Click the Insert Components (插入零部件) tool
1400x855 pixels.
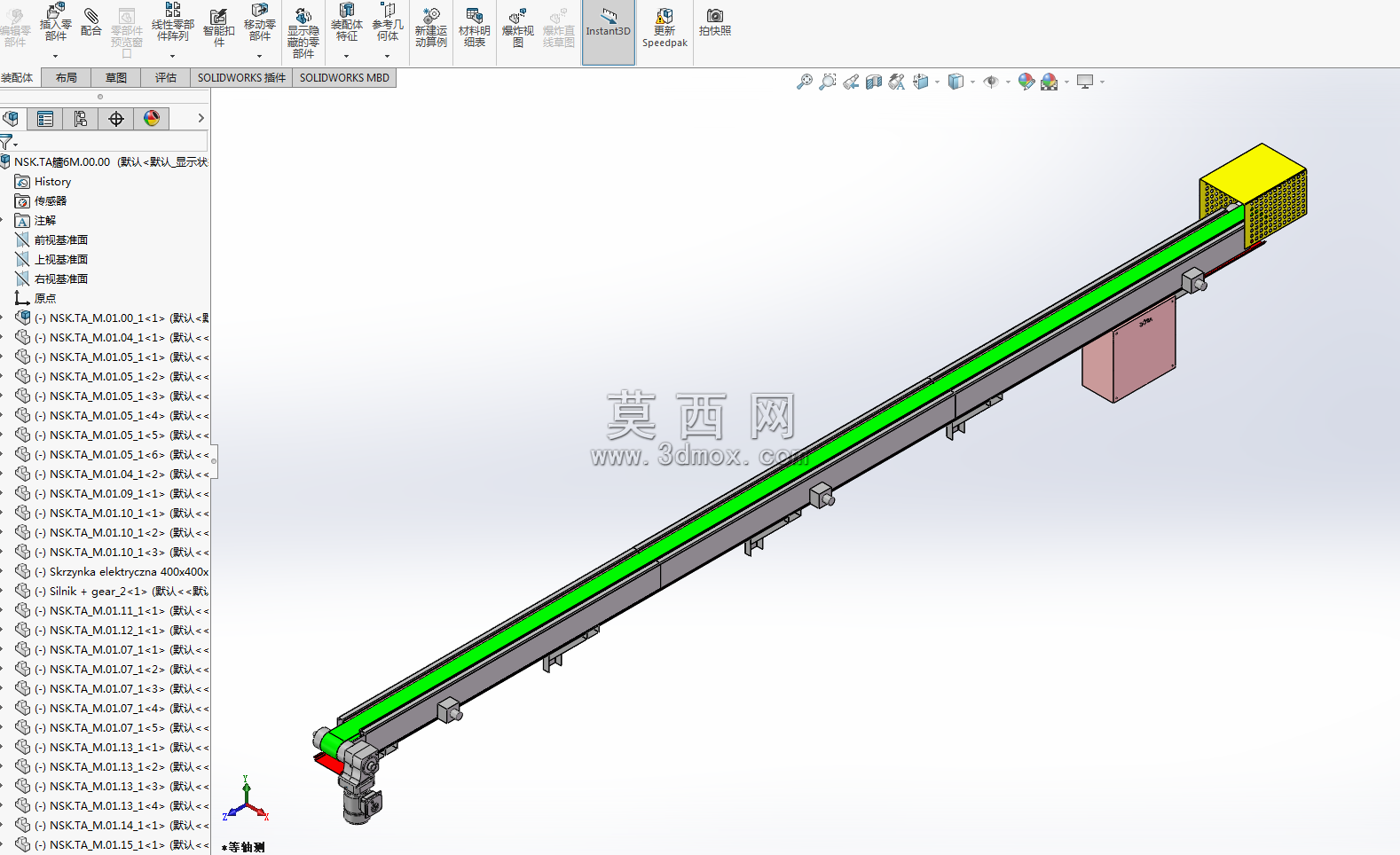coord(55,23)
